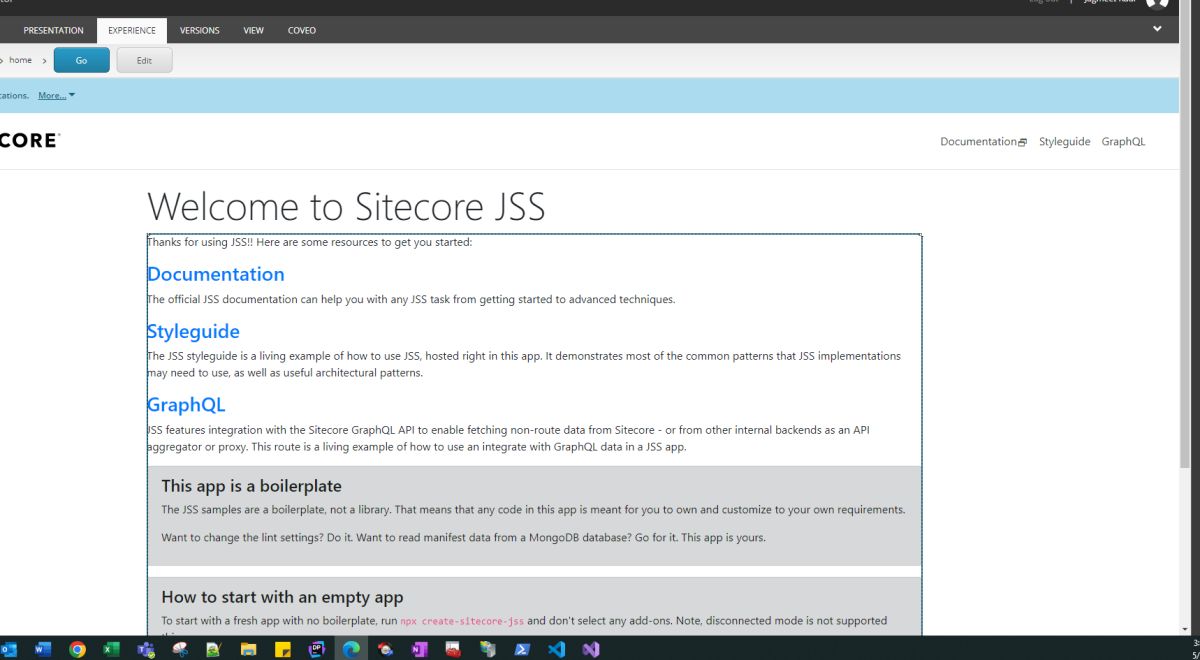Viewport: 1200px width, 660px height.
Task: Open Visual Studio from the taskbar
Action: [x=590, y=649]
